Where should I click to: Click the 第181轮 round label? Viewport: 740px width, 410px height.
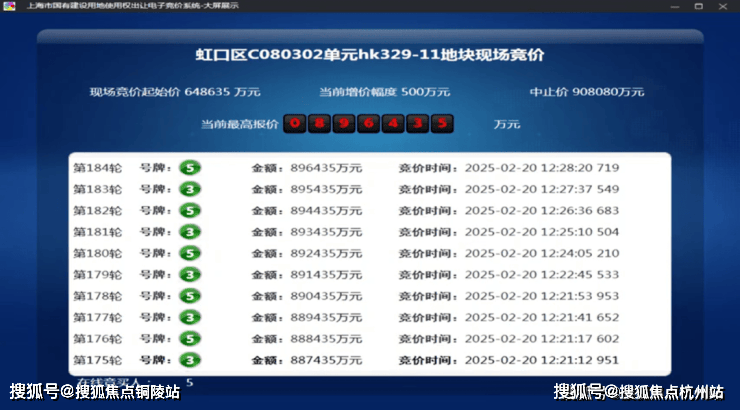click(x=97, y=232)
